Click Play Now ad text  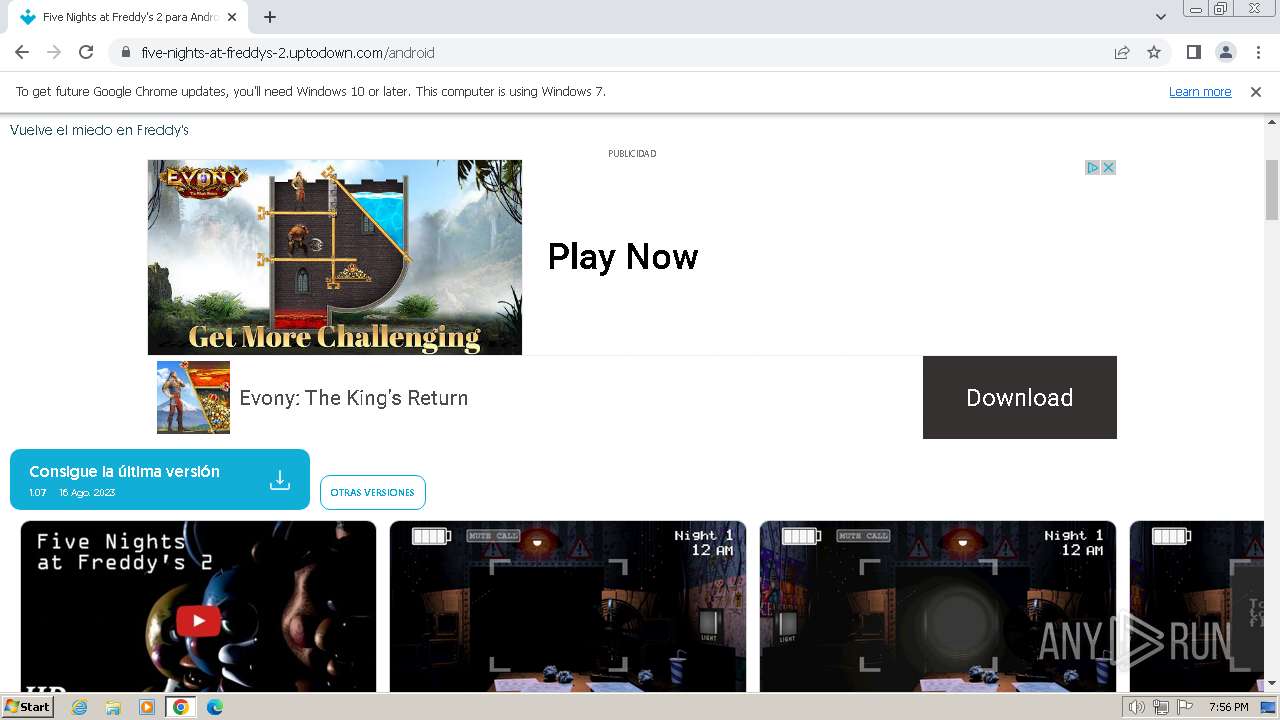click(622, 257)
